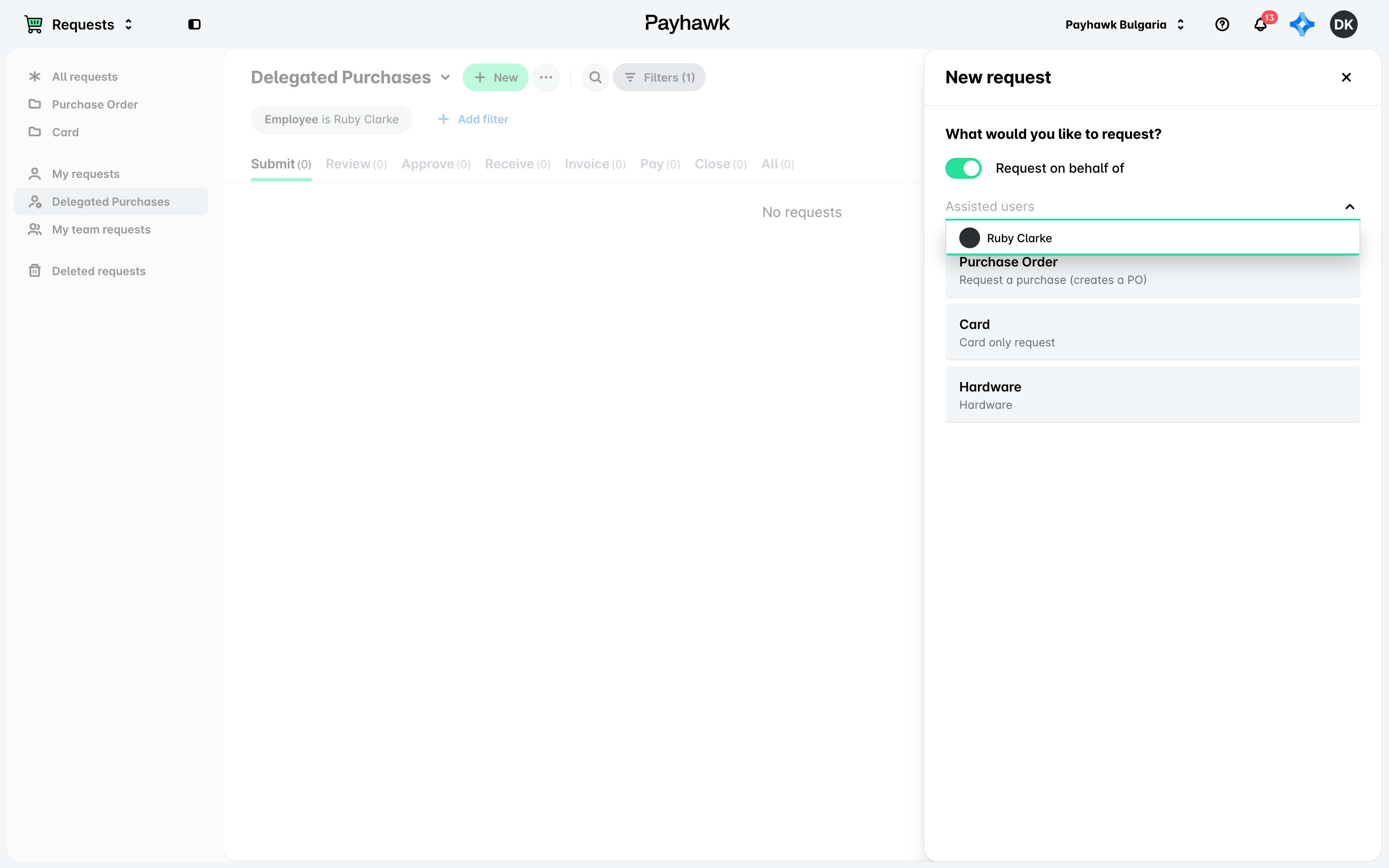1389x868 pixels.
Task: Open Payhawk Bulgaria company switcher
Action: [1125, 24]
